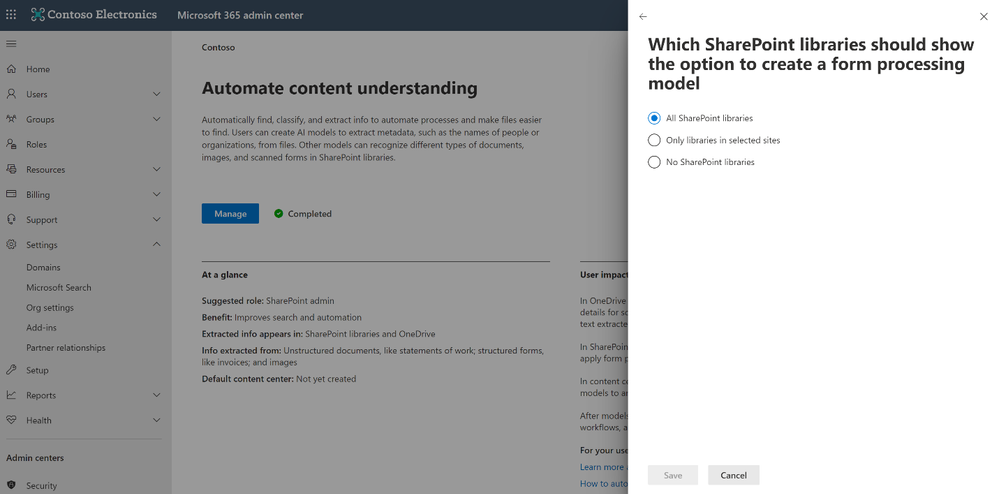
Task: Click the back arrow in the panel
Action: click(x=643, y=17)
